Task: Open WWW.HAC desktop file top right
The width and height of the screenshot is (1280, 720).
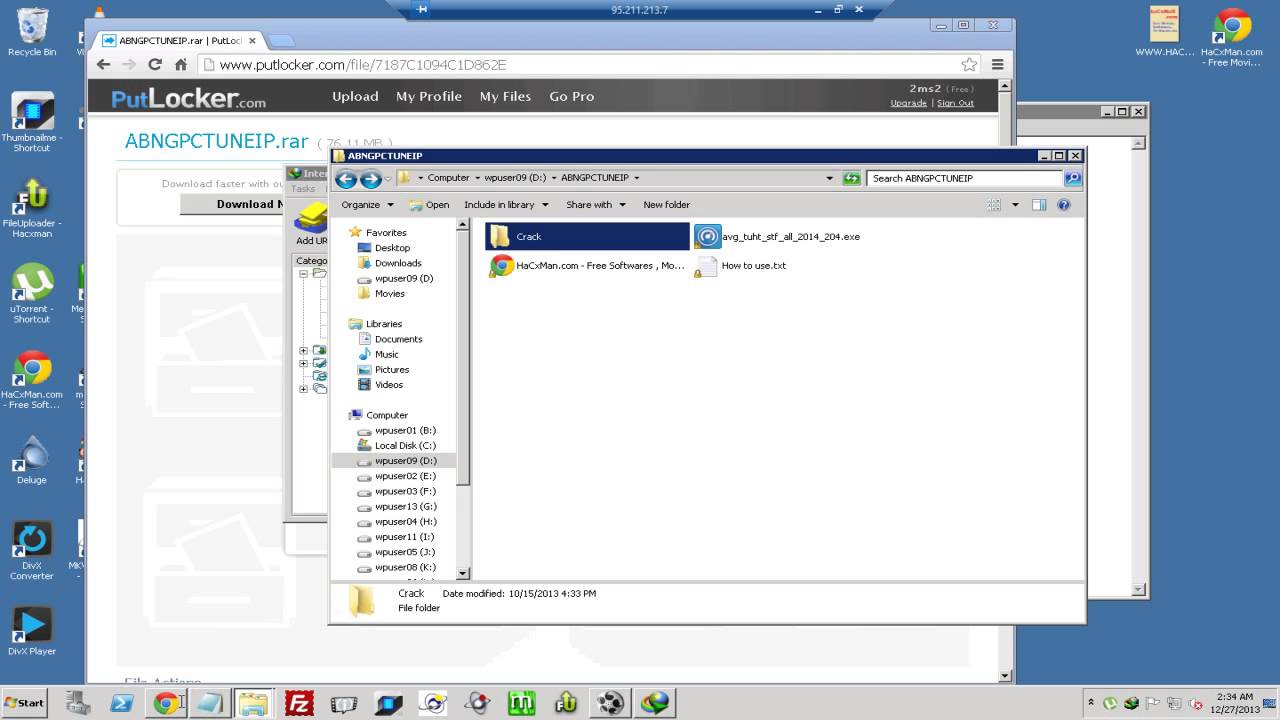Action: 1165,32
